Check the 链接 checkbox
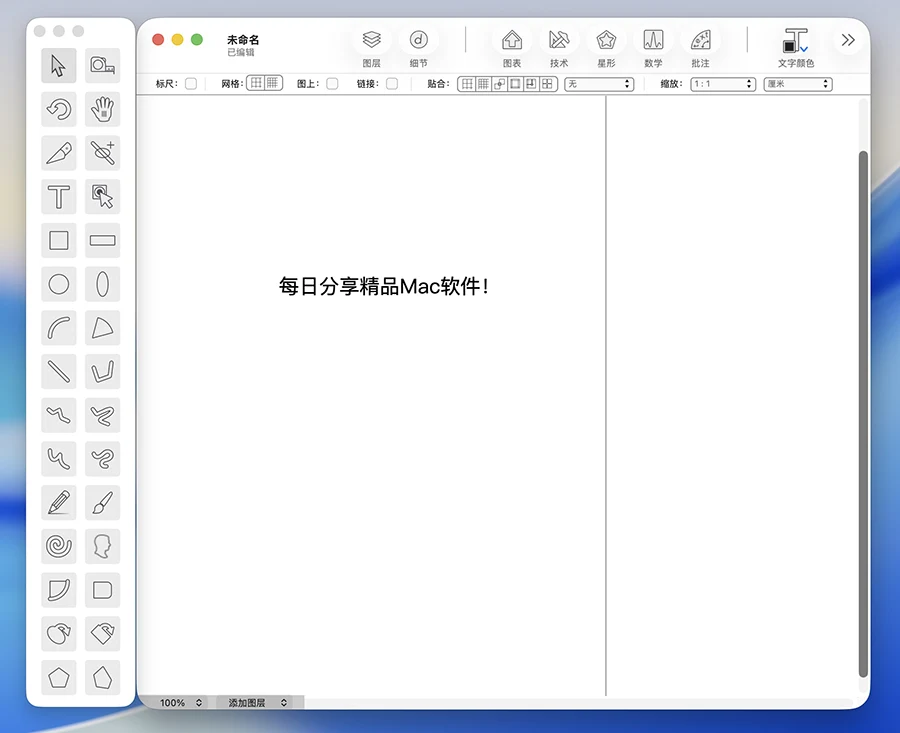Image resolution: width=900 pixels, height=733 pixels. coord(392,84)
